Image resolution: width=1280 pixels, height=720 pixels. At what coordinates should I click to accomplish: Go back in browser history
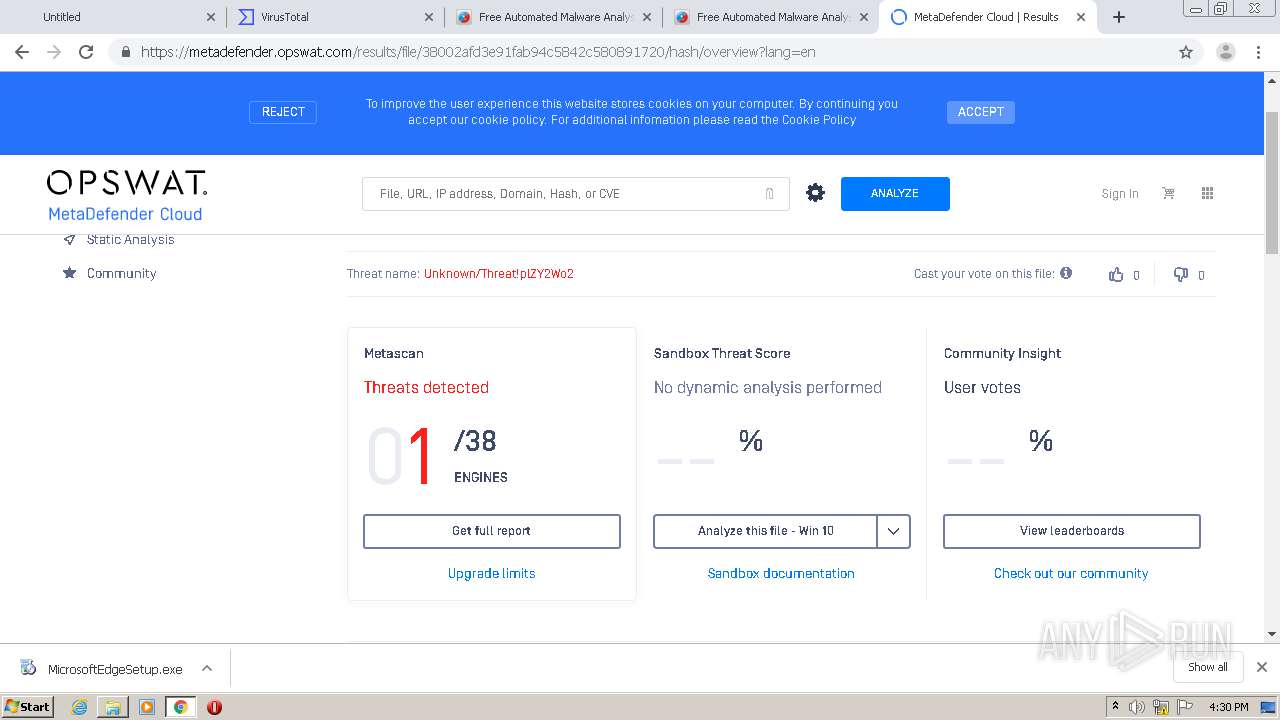pos(22,52)
